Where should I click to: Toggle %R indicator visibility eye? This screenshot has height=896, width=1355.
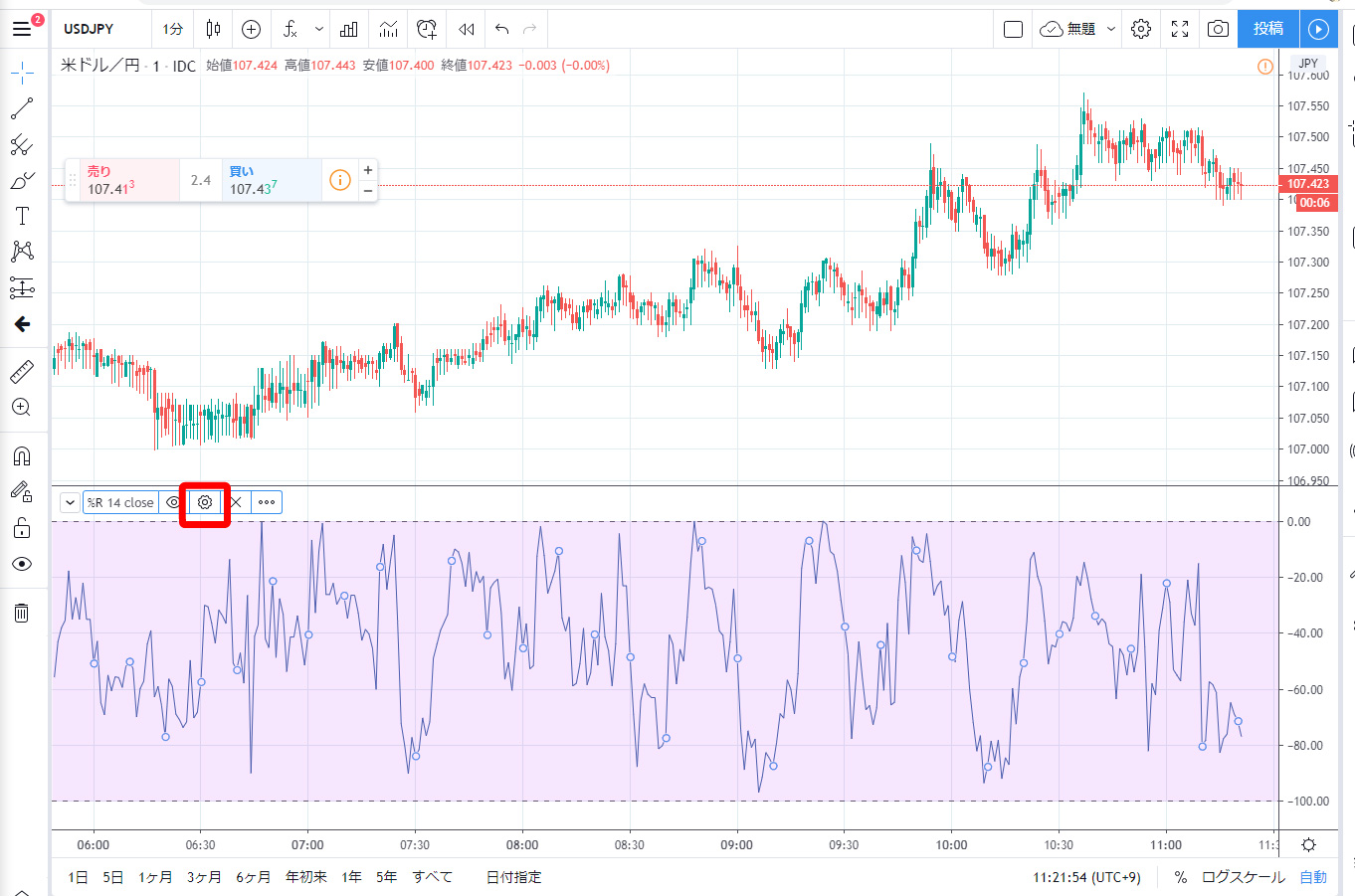tap(173, 502)
